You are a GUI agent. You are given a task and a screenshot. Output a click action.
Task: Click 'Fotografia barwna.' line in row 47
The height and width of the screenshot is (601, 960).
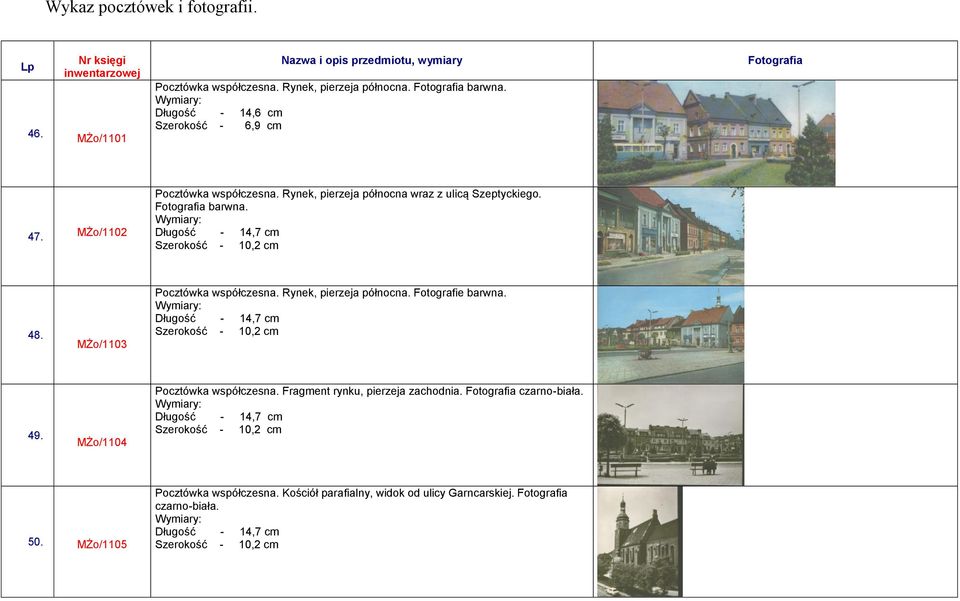[x=201, y=206]
